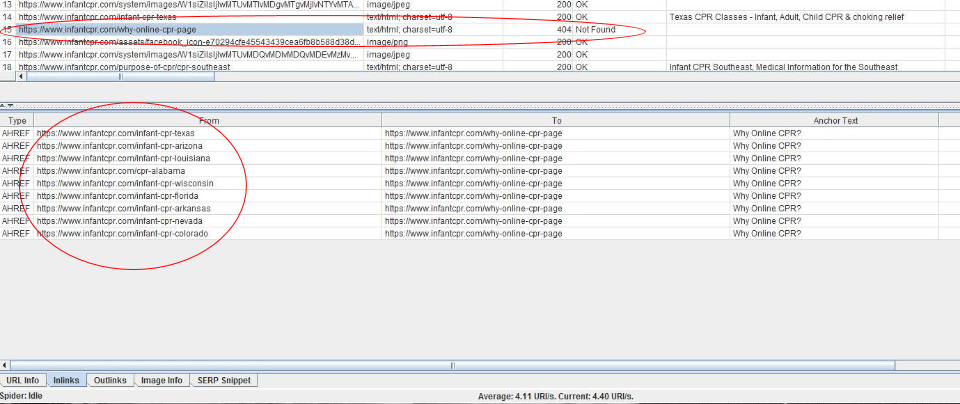Sort inlinks by the Type column header
960x404 pixels.
tap(17, 121)
